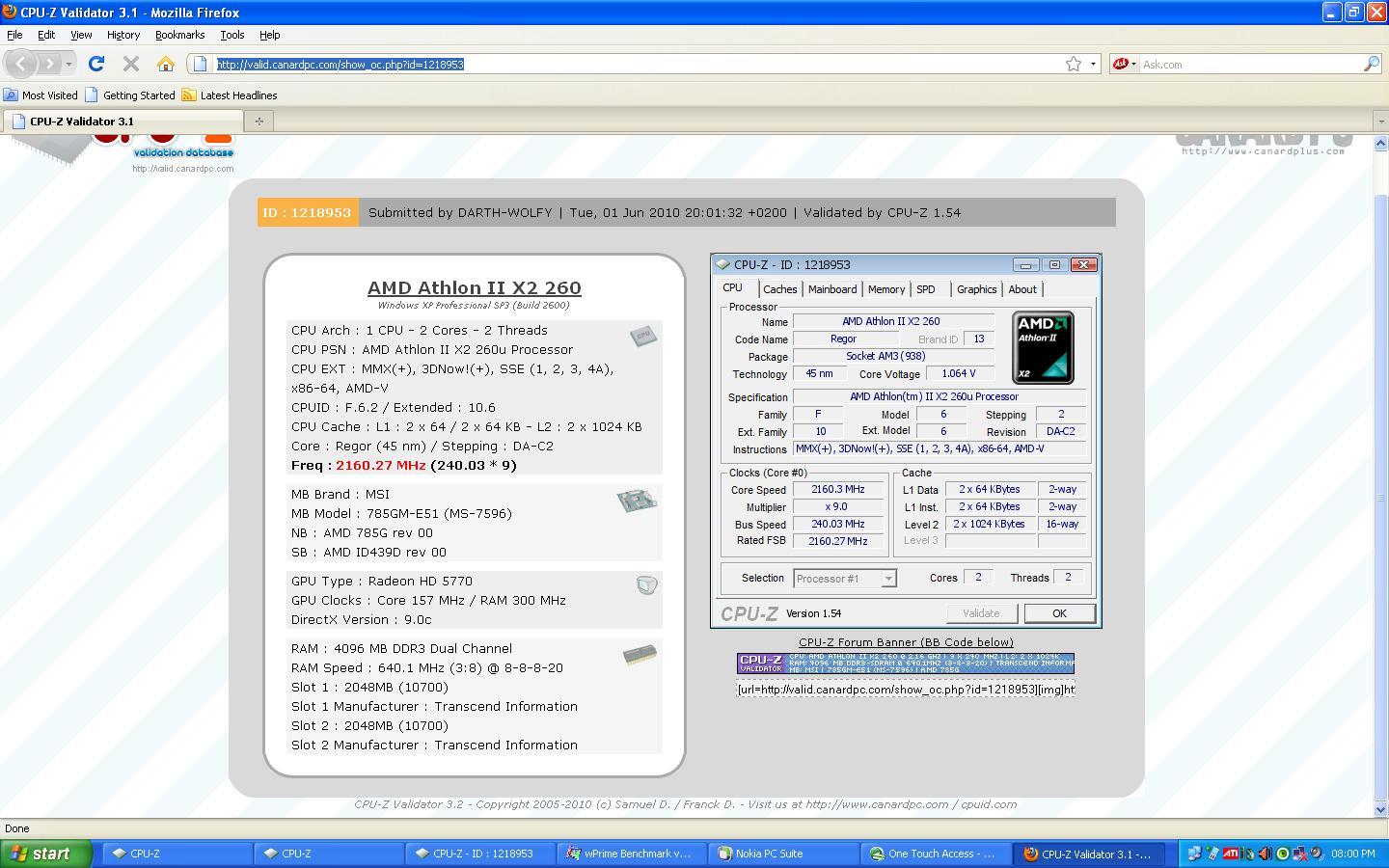The height and width of the screenshot is (868, 1389).
Task: Go to the Home page icon
Action: pyautogui.click(x=166, y=64)
